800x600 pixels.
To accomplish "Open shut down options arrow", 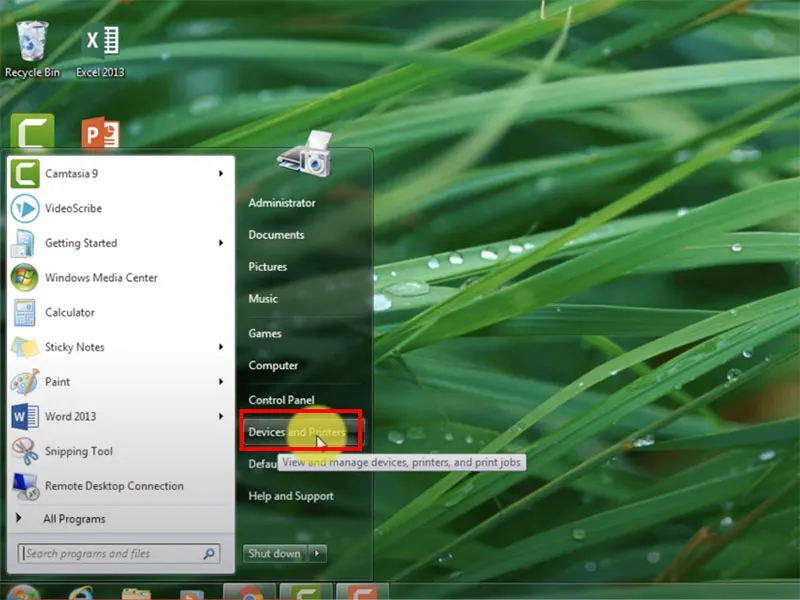I will tap(317, 553).
